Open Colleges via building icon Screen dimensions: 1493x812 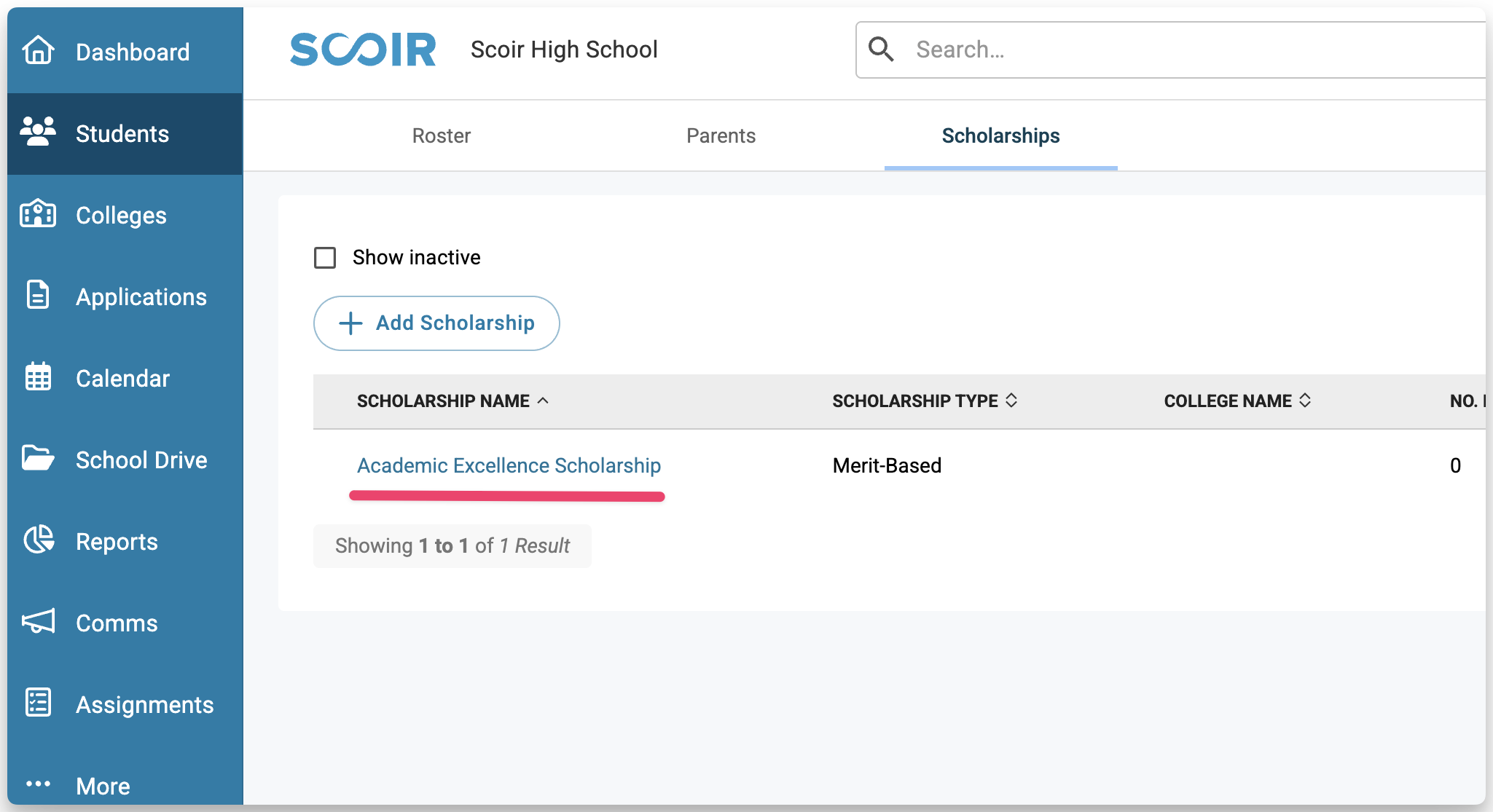(38, 214)
